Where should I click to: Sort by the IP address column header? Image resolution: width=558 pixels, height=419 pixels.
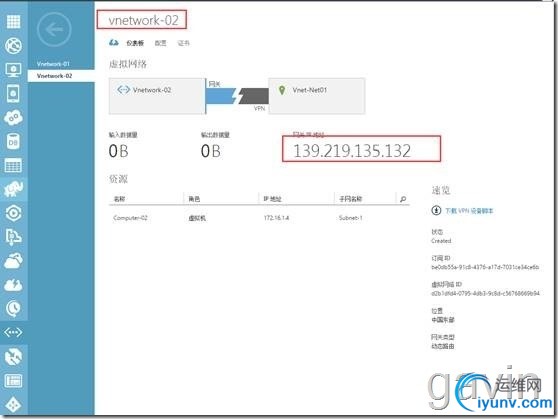tap(273, 199)
